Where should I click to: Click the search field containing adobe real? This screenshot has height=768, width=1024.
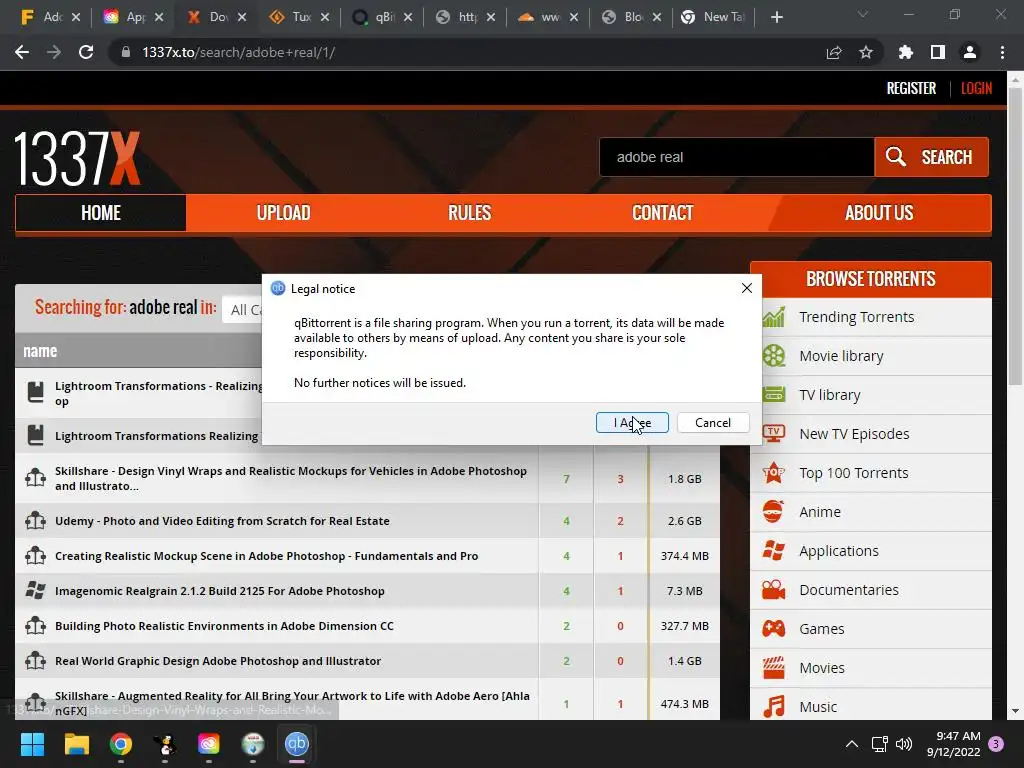click(737, 157)
